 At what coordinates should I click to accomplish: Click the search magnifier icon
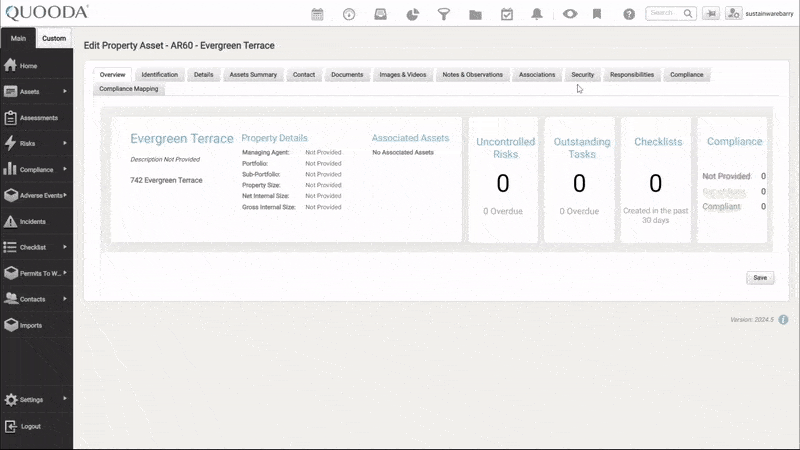[x=688, y=13]
